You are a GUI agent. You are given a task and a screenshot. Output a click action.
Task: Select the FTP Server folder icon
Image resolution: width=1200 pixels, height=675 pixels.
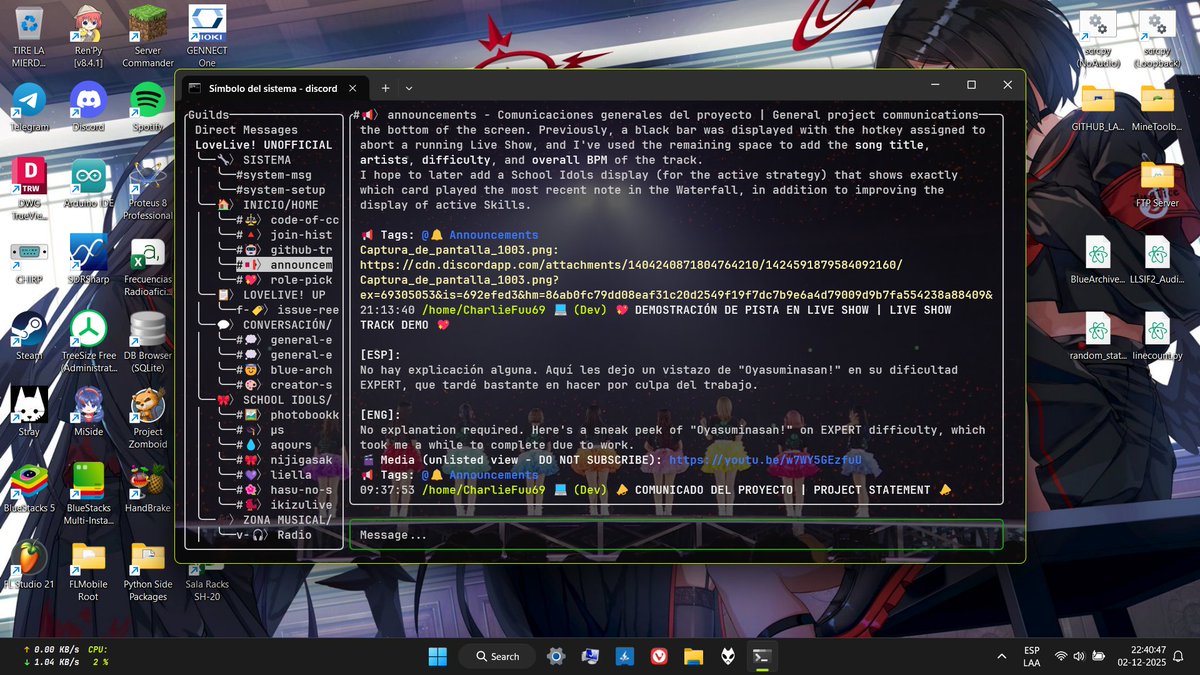(x=1157, y=184)
